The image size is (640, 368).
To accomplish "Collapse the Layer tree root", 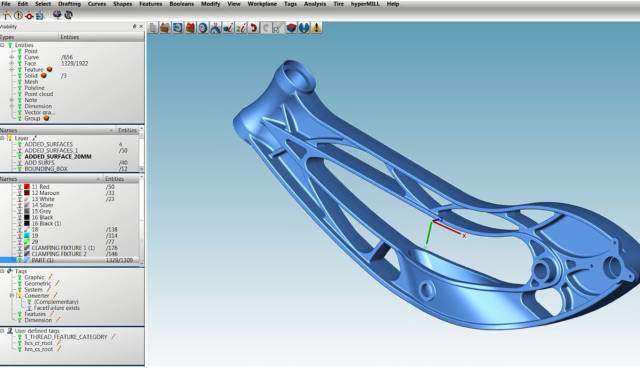I will [x=2, y=138].
